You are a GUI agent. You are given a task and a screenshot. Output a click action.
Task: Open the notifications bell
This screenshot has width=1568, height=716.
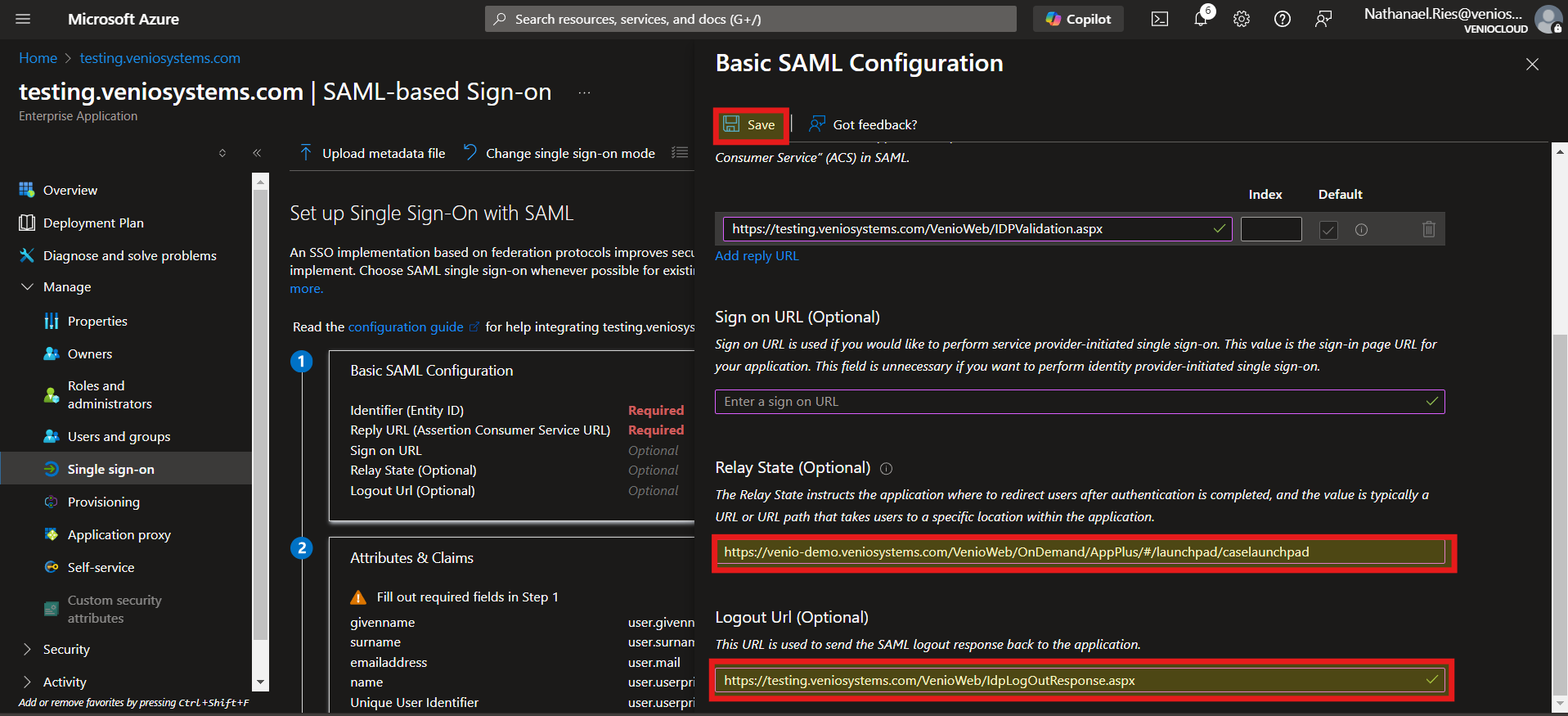pyautogui.click(x=1201, y=19)
